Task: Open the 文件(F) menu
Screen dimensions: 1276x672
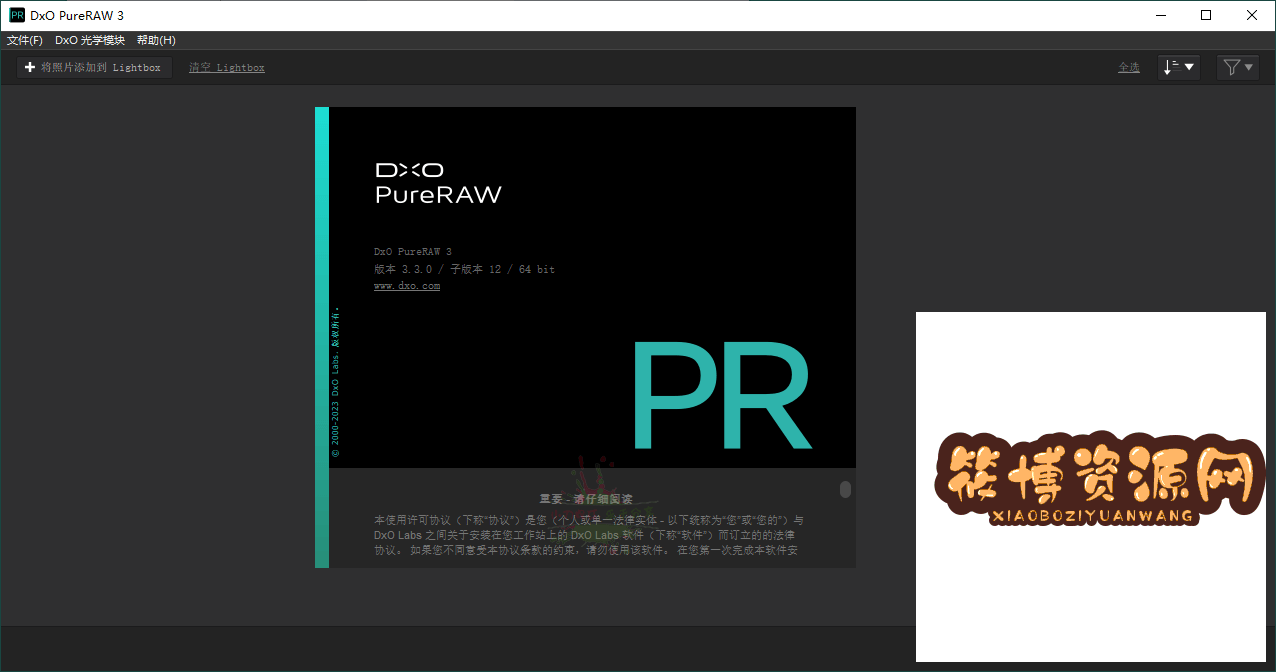Action: (x=25, y=41)
